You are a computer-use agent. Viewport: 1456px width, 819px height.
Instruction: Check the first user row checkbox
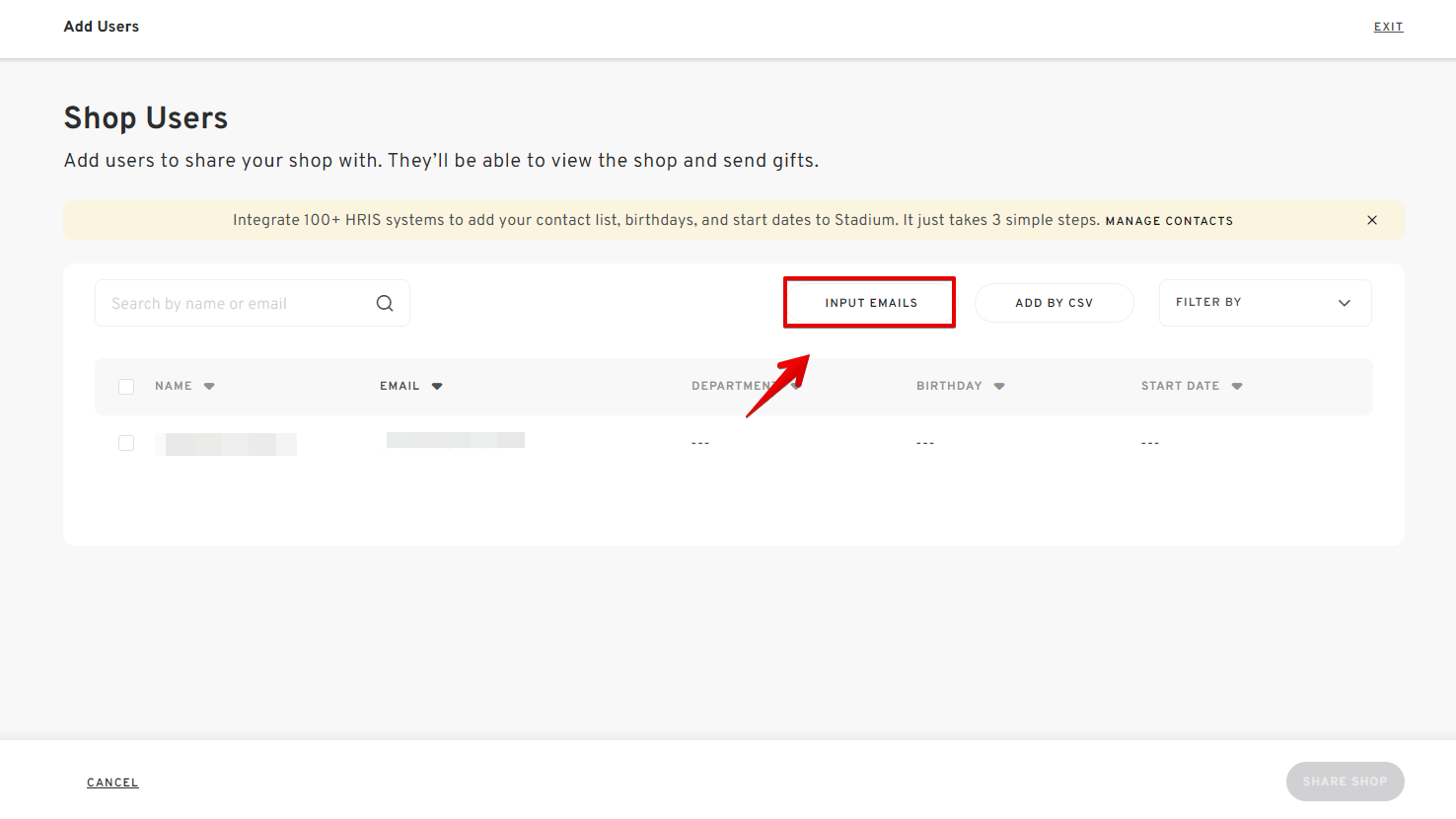click(x=126, y=443)
